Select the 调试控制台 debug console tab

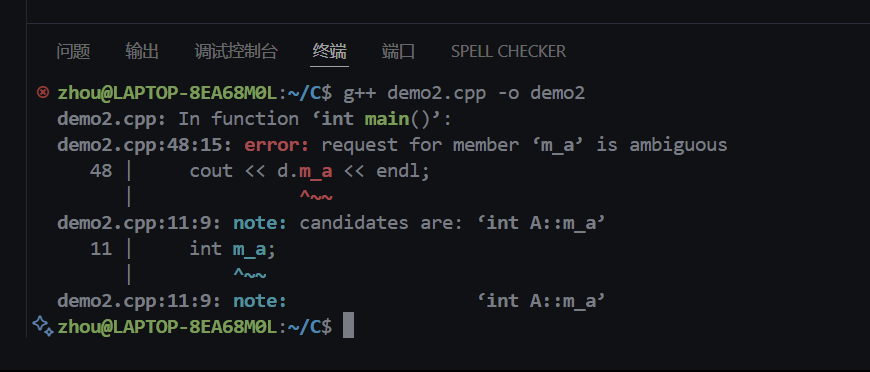236,52
